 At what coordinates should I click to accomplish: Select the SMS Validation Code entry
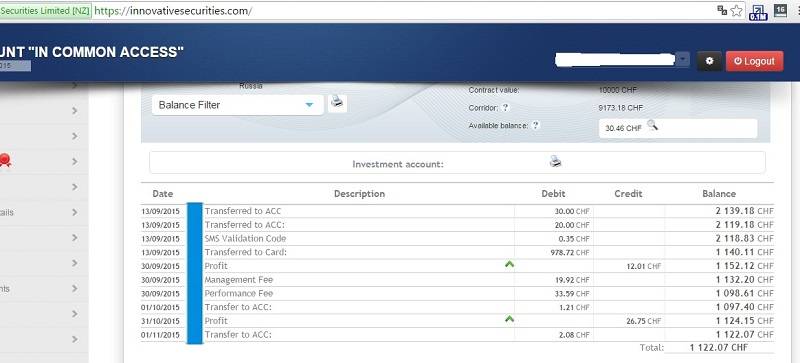245,238
